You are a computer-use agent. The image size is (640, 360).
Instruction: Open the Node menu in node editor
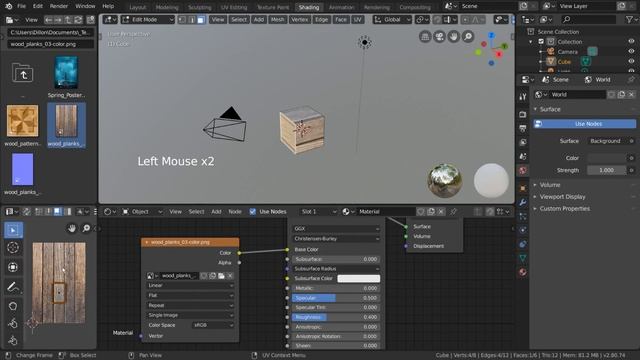click(235, 211)
